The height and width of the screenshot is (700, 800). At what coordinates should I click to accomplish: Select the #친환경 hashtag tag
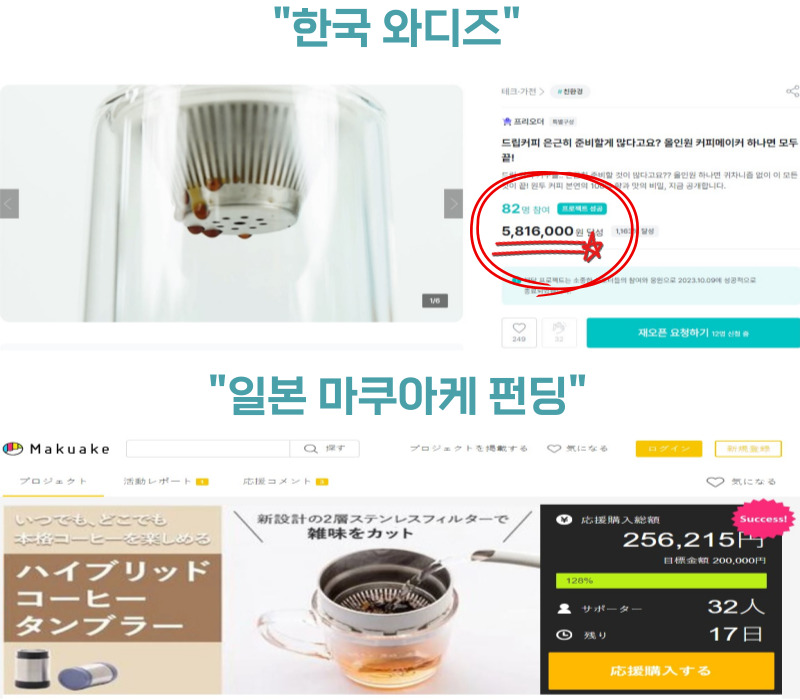click(570, 92)
